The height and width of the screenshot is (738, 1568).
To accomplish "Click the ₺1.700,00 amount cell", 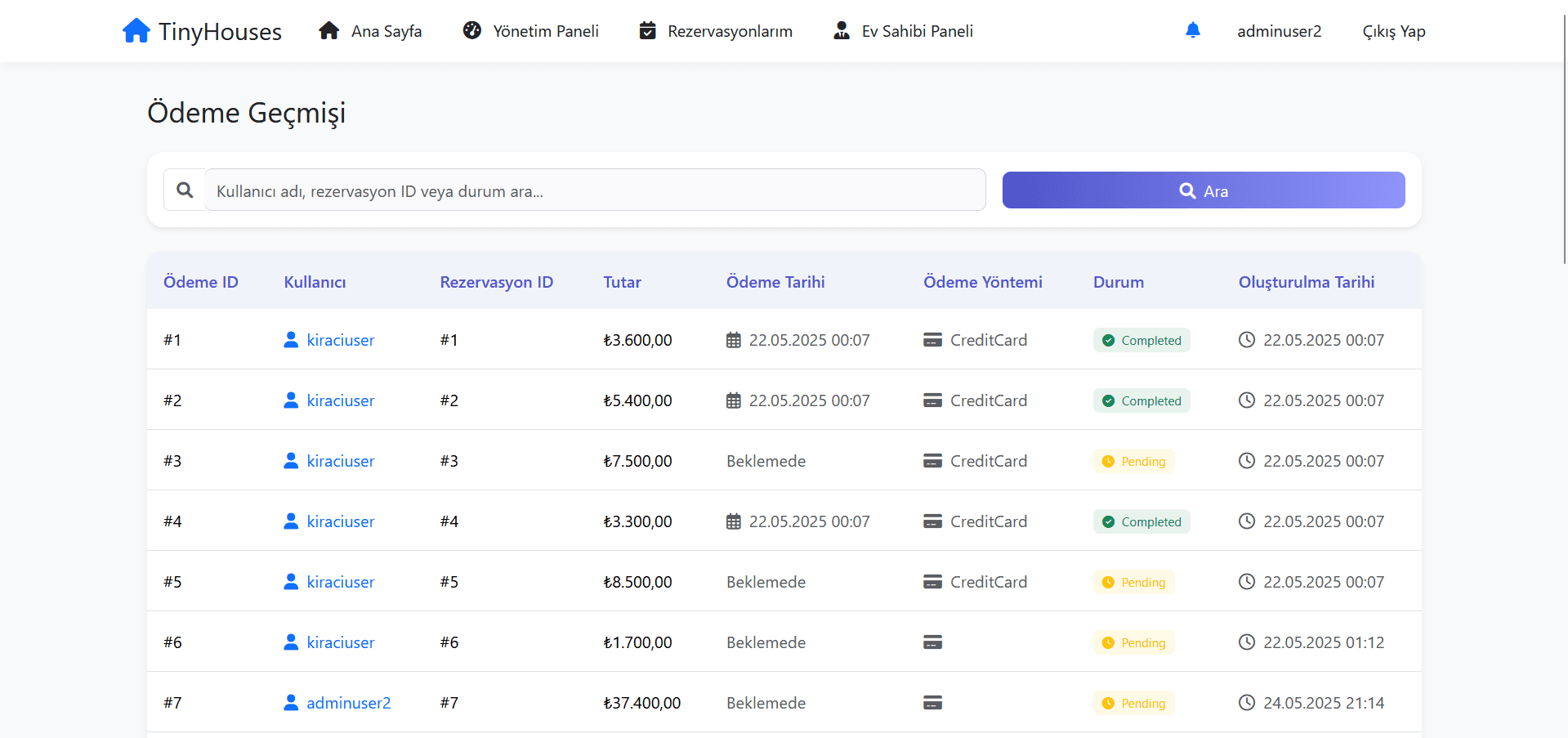I will [x=637, y=642].
